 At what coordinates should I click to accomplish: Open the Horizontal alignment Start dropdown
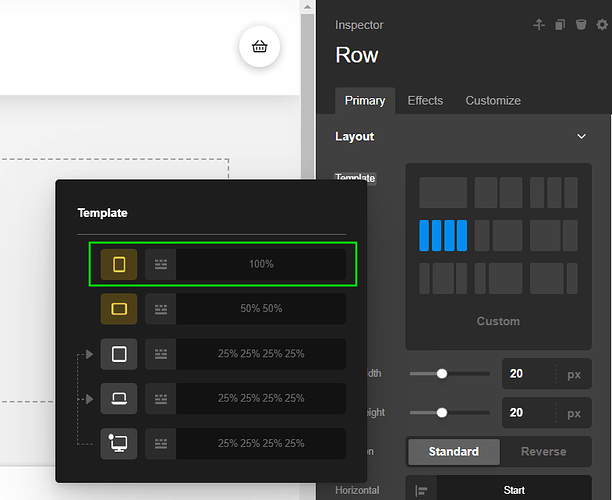tap(513, 490)
